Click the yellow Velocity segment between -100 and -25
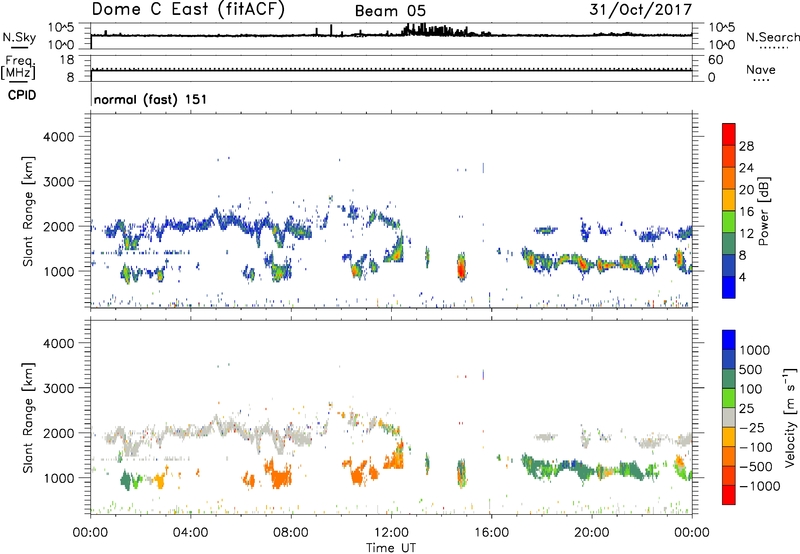The height and width of the screenshot is (554, 800). (729, 437)
